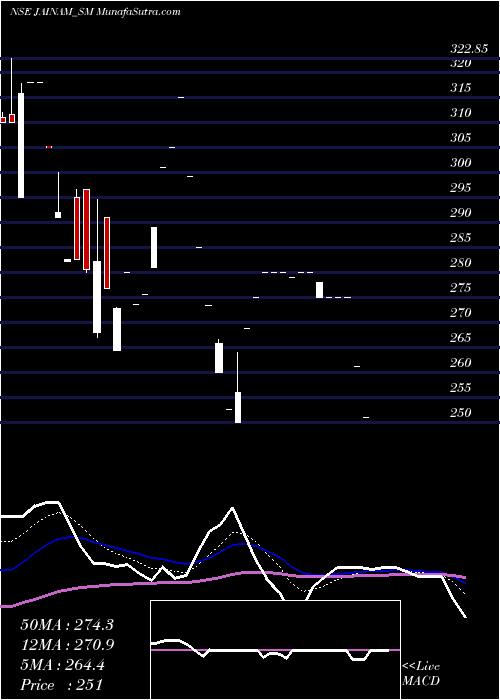Click the 250 price axis label
500x700 pixels.
coord(460,413)
